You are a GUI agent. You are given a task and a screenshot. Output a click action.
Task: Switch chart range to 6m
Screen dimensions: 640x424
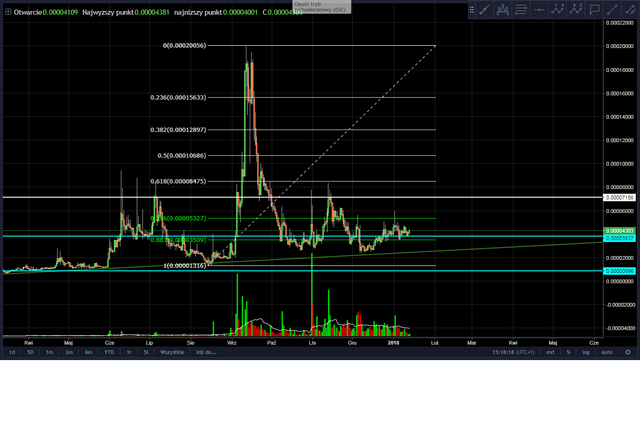pyautogui.click(x=89, y=352)
